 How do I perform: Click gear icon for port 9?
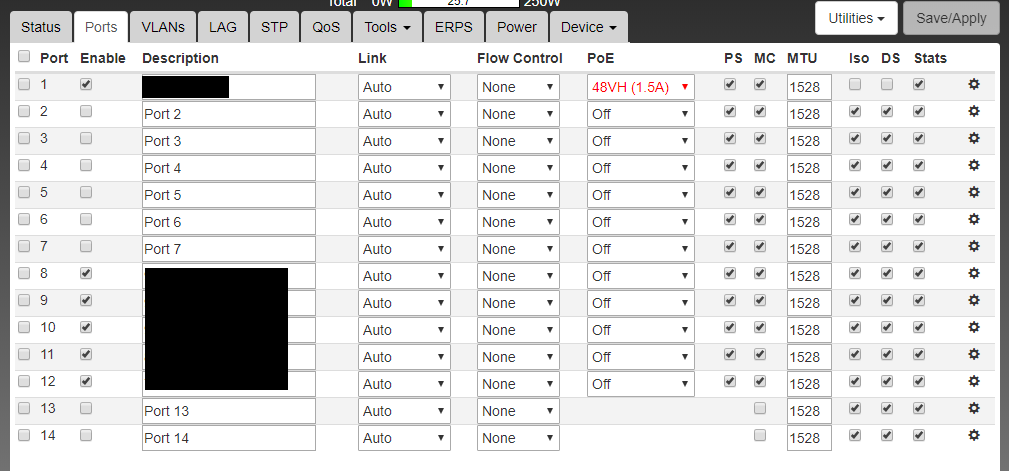tap(974, 301)
